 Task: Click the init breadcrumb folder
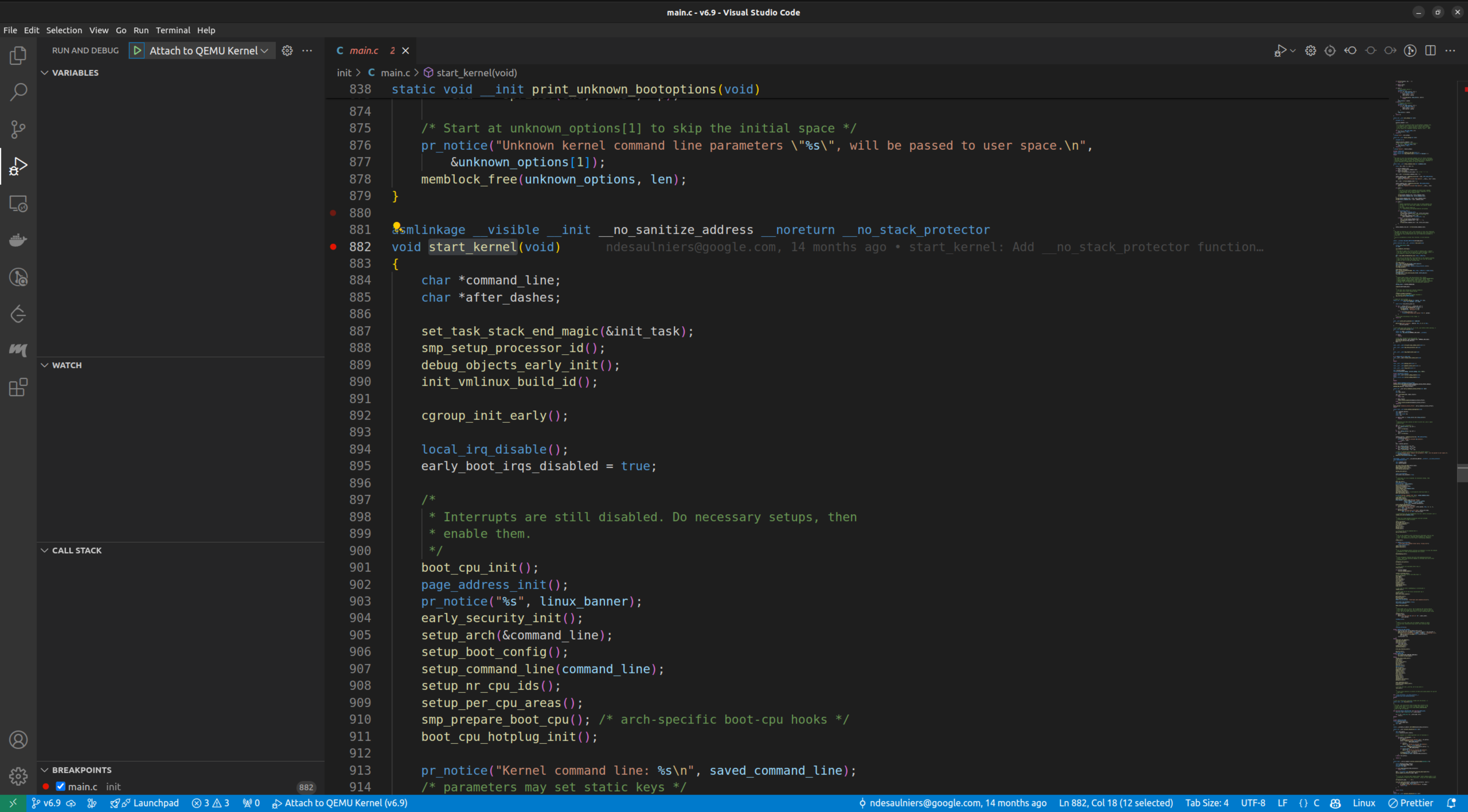tap(344, 73)
